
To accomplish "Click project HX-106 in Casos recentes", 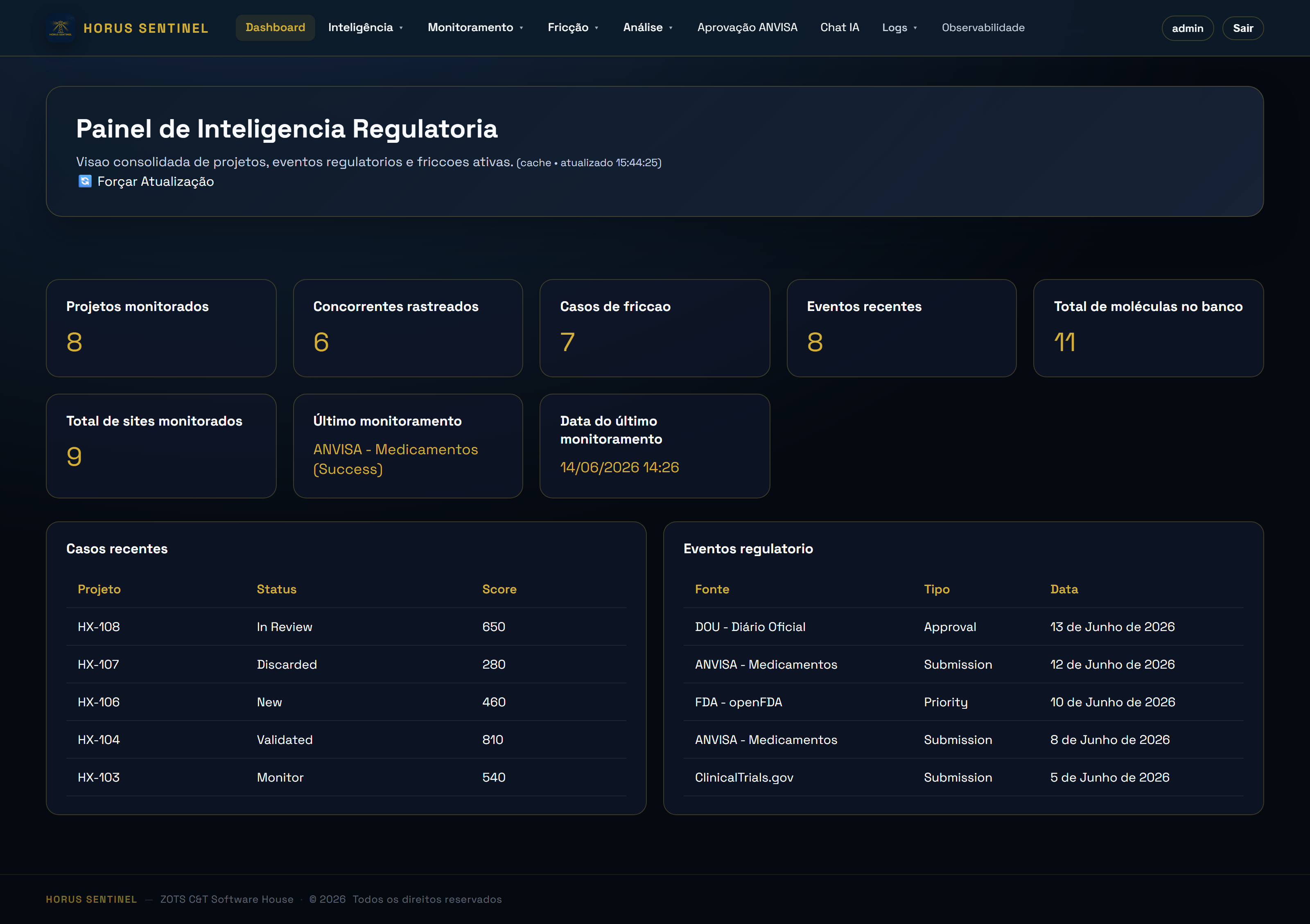I will click(99, 702).
